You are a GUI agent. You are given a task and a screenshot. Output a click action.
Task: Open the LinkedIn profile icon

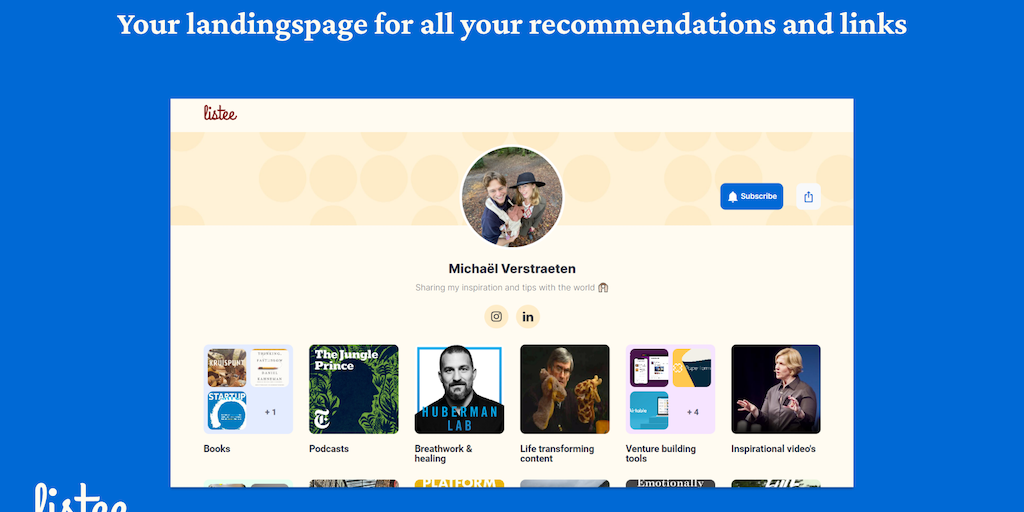click(528, 317)
